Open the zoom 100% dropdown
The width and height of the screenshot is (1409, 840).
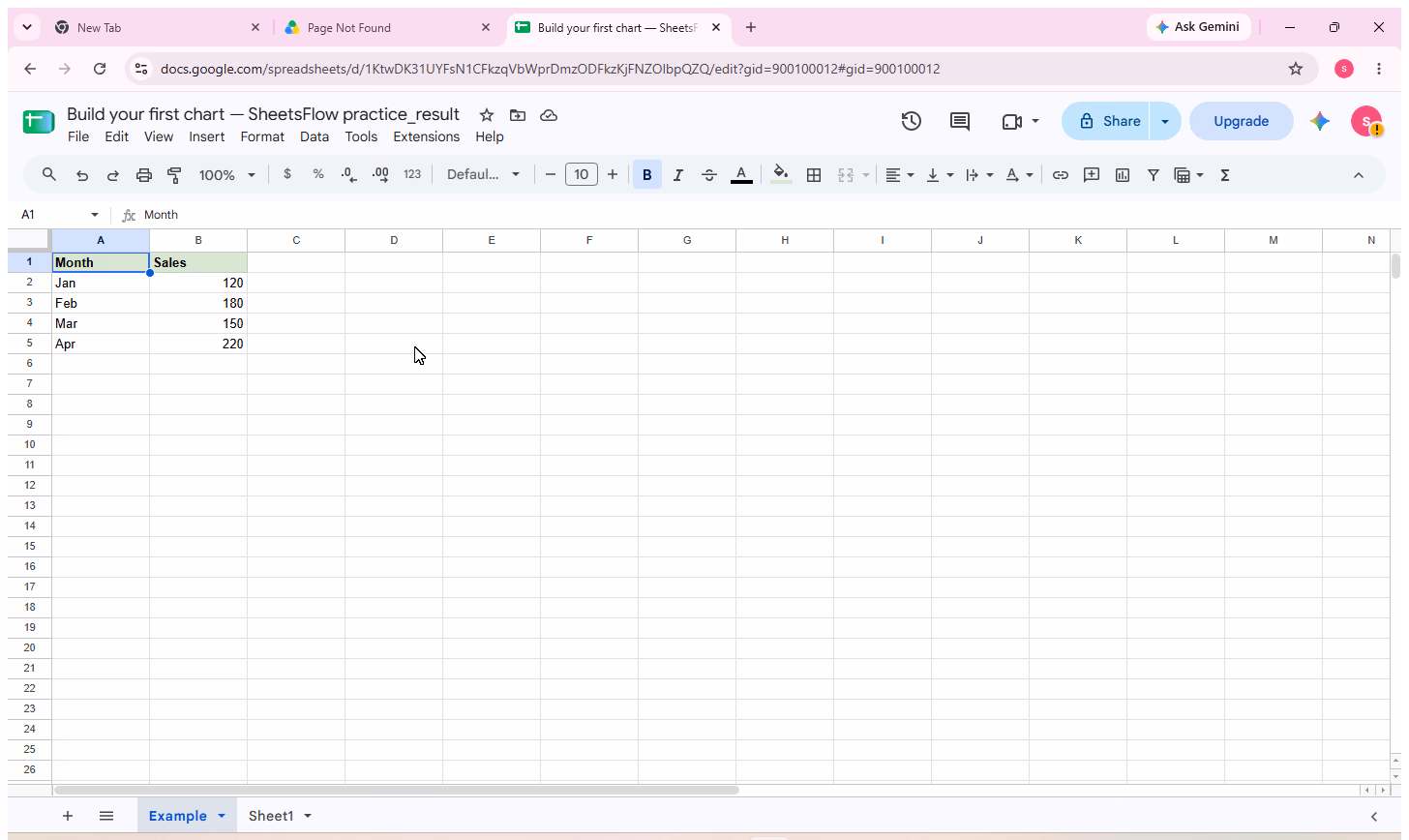[x=227, y=175]
